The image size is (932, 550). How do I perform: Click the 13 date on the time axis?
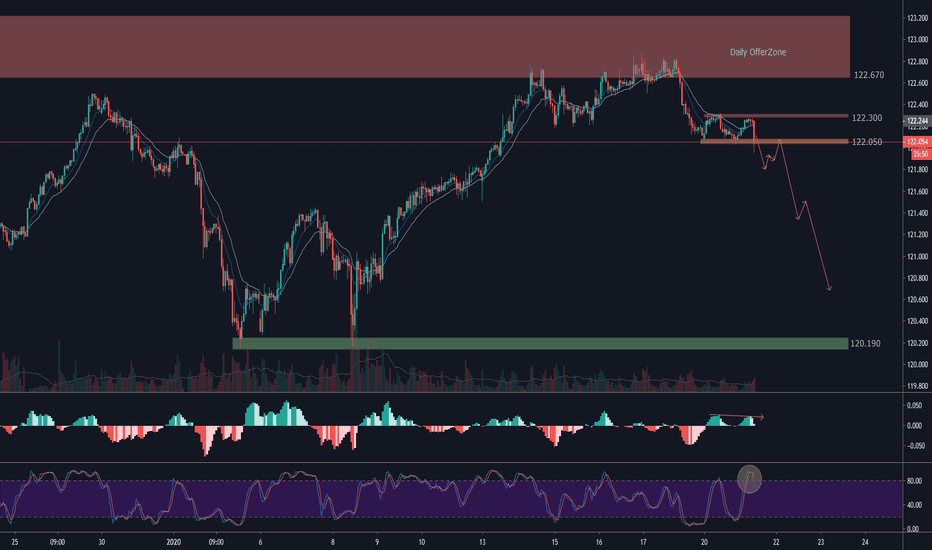[x=483, y=541]
